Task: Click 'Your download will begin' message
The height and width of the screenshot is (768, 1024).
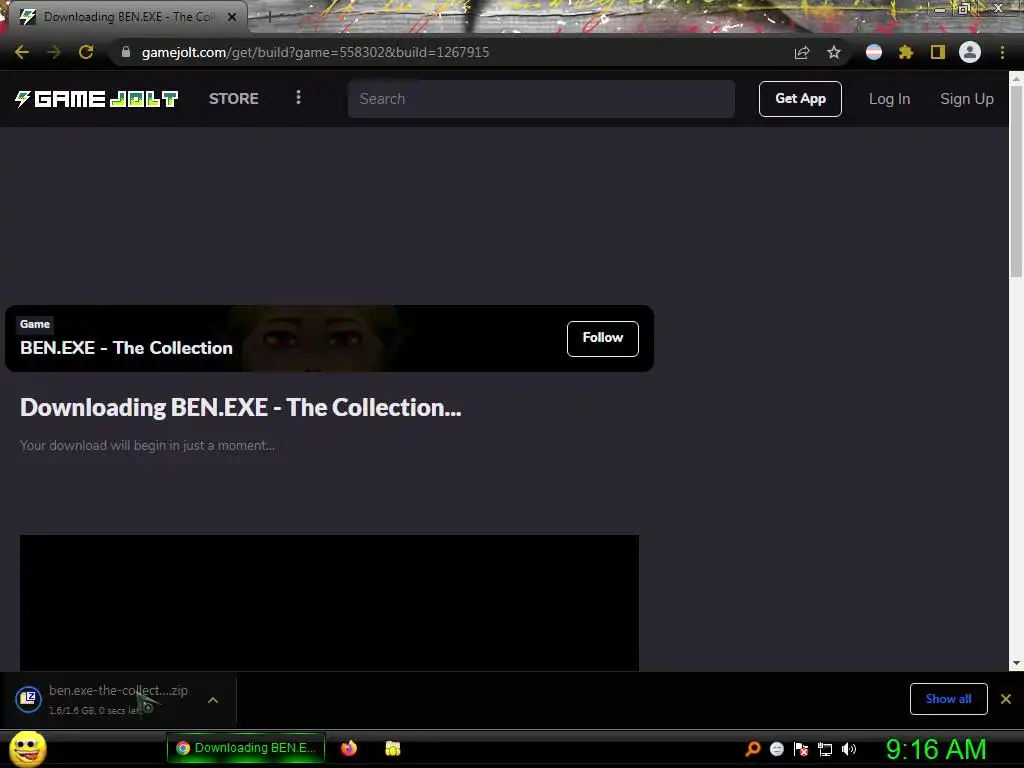Action: (147, 445)
